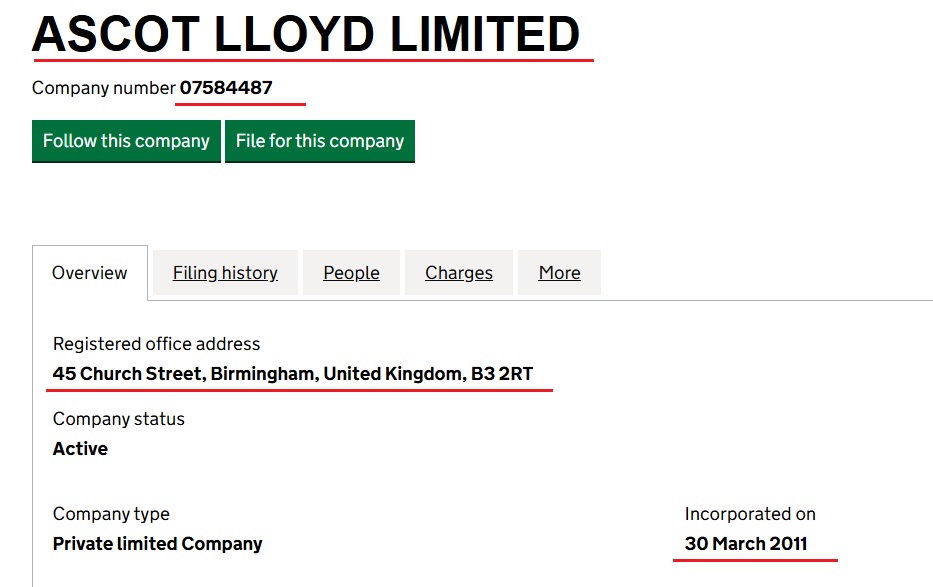Viewport: 933px width, 587px height.
Task: Open the Charges tab
Action: pyautogui.click(x=459, y=273)
